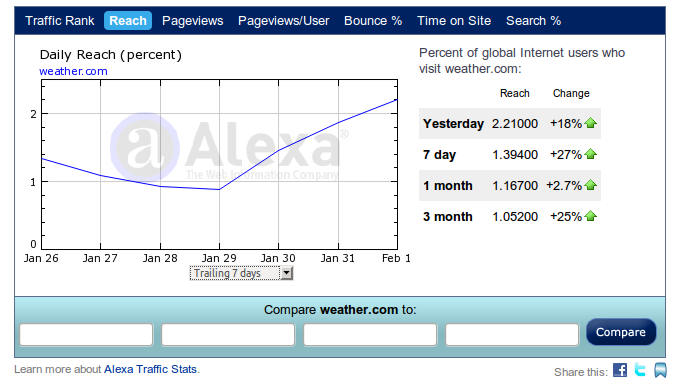The height and width of the screenshot is (386, 676).
Task: Click the 7 day row label
Action: (x=439, y=155)
